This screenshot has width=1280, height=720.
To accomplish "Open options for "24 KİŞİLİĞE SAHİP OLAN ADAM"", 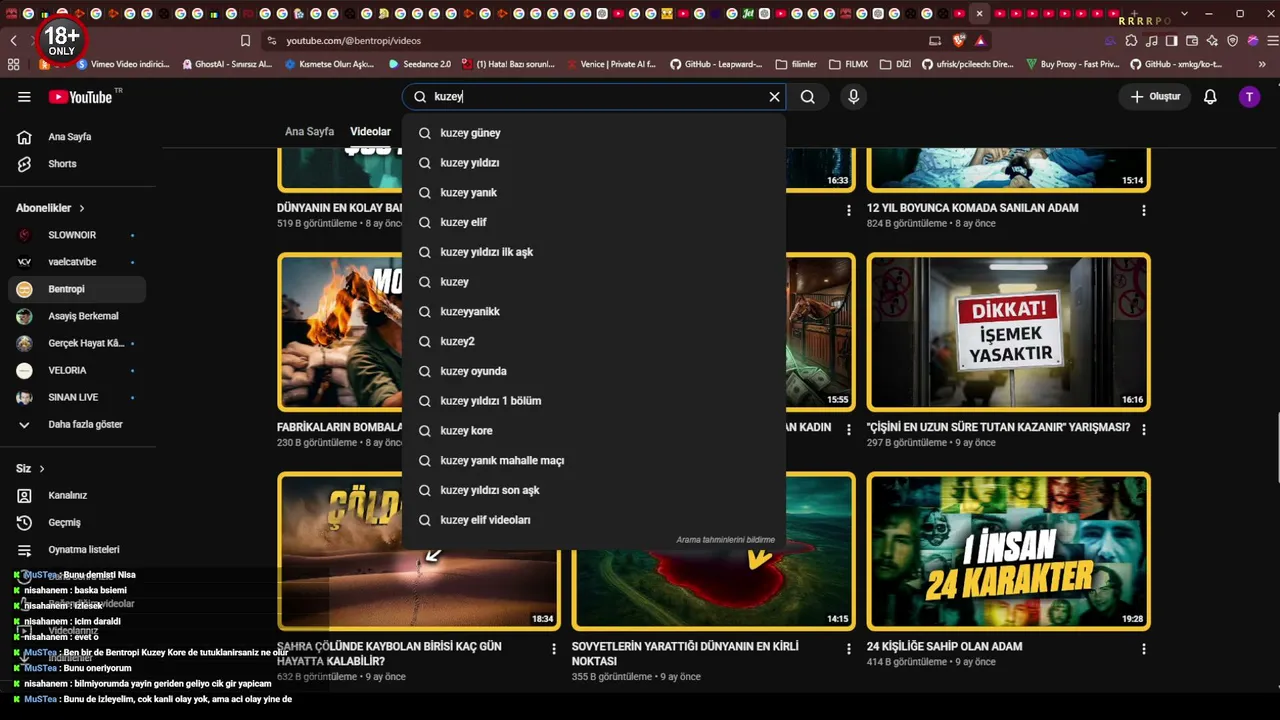I will 1144,649.
